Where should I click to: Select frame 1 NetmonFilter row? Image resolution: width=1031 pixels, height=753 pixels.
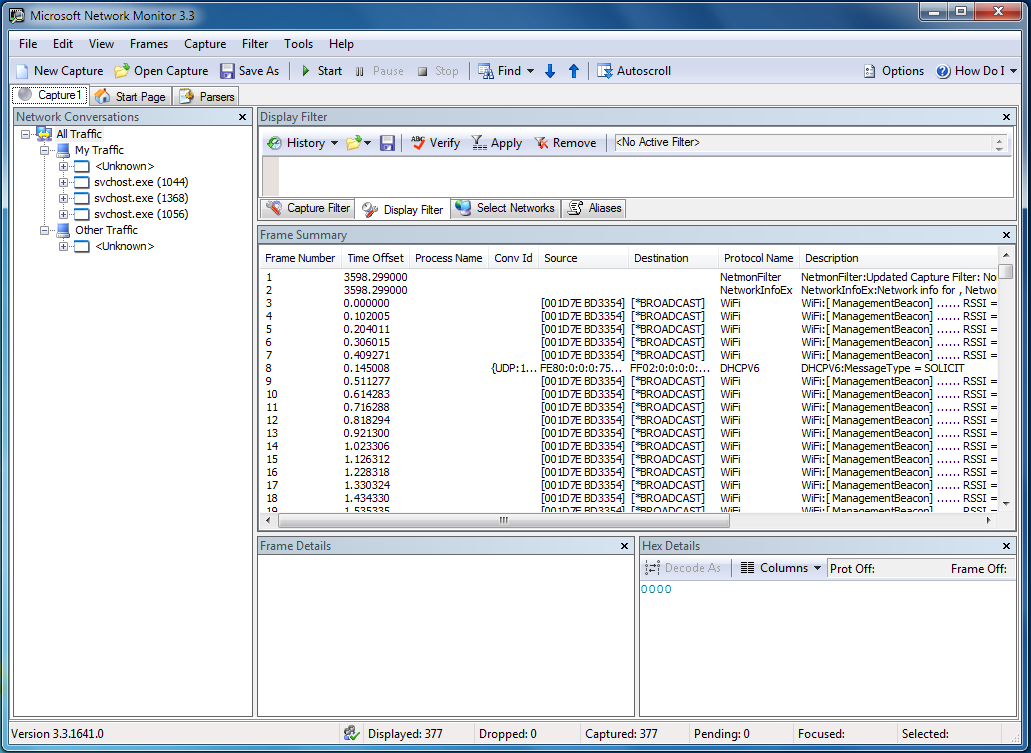[629, 278]
